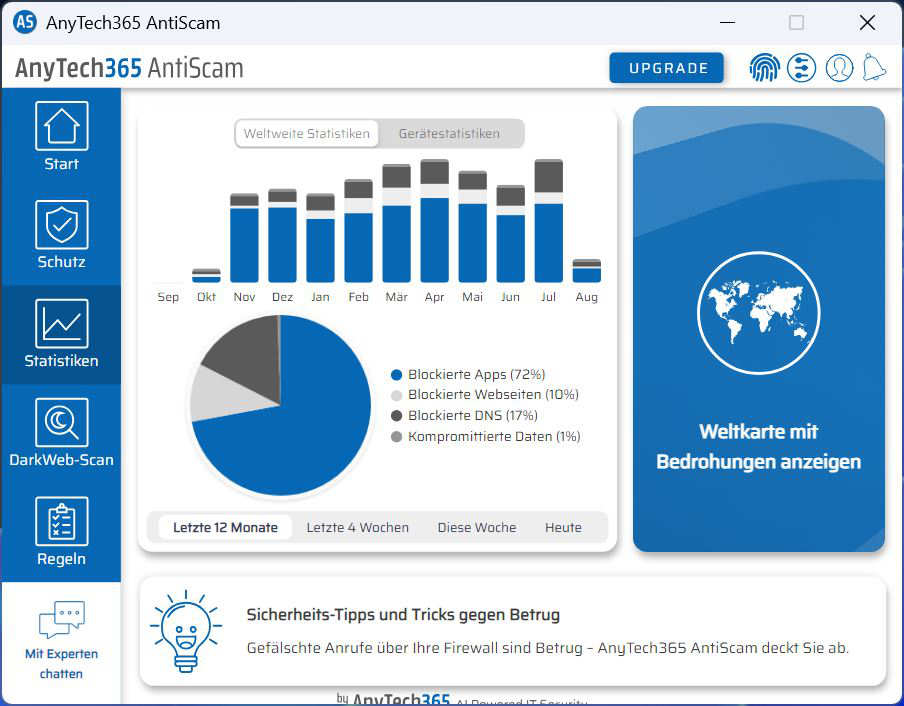This screenshot has width=904, height=706.
Task: Click the Jul bar in chart
Action: click(x=549, y=221)
